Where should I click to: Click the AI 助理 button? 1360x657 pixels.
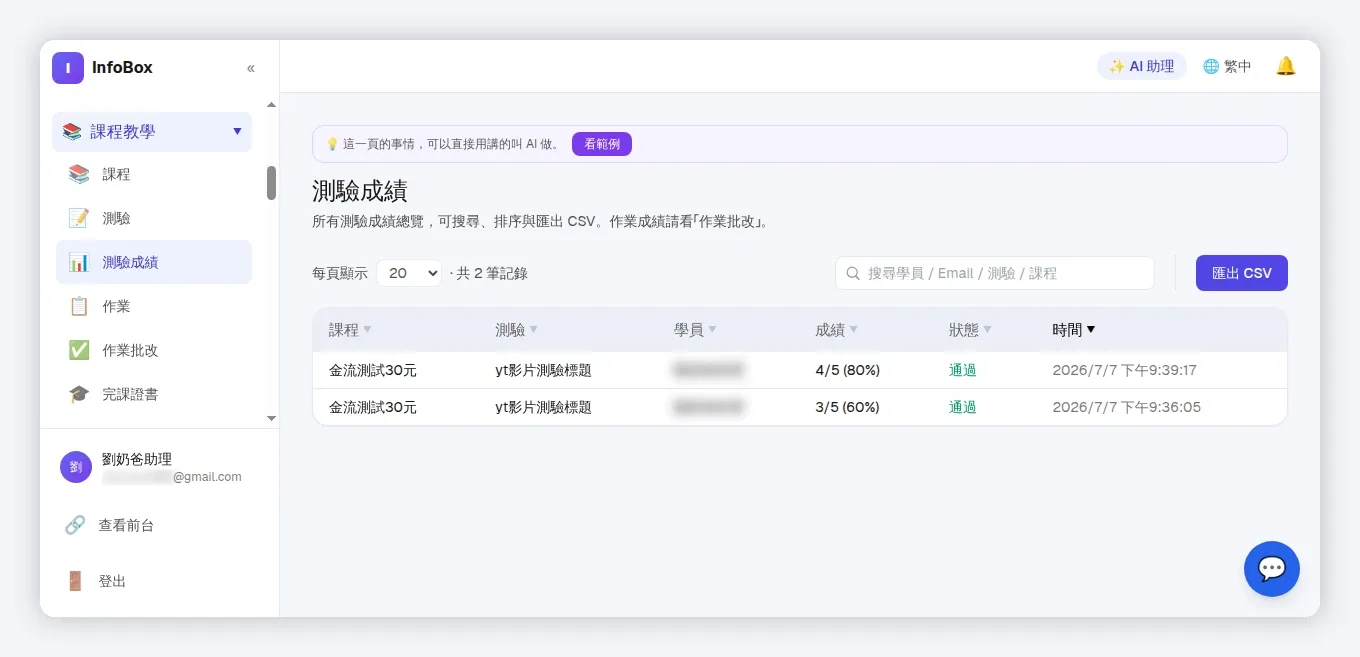click(1142, 66)
